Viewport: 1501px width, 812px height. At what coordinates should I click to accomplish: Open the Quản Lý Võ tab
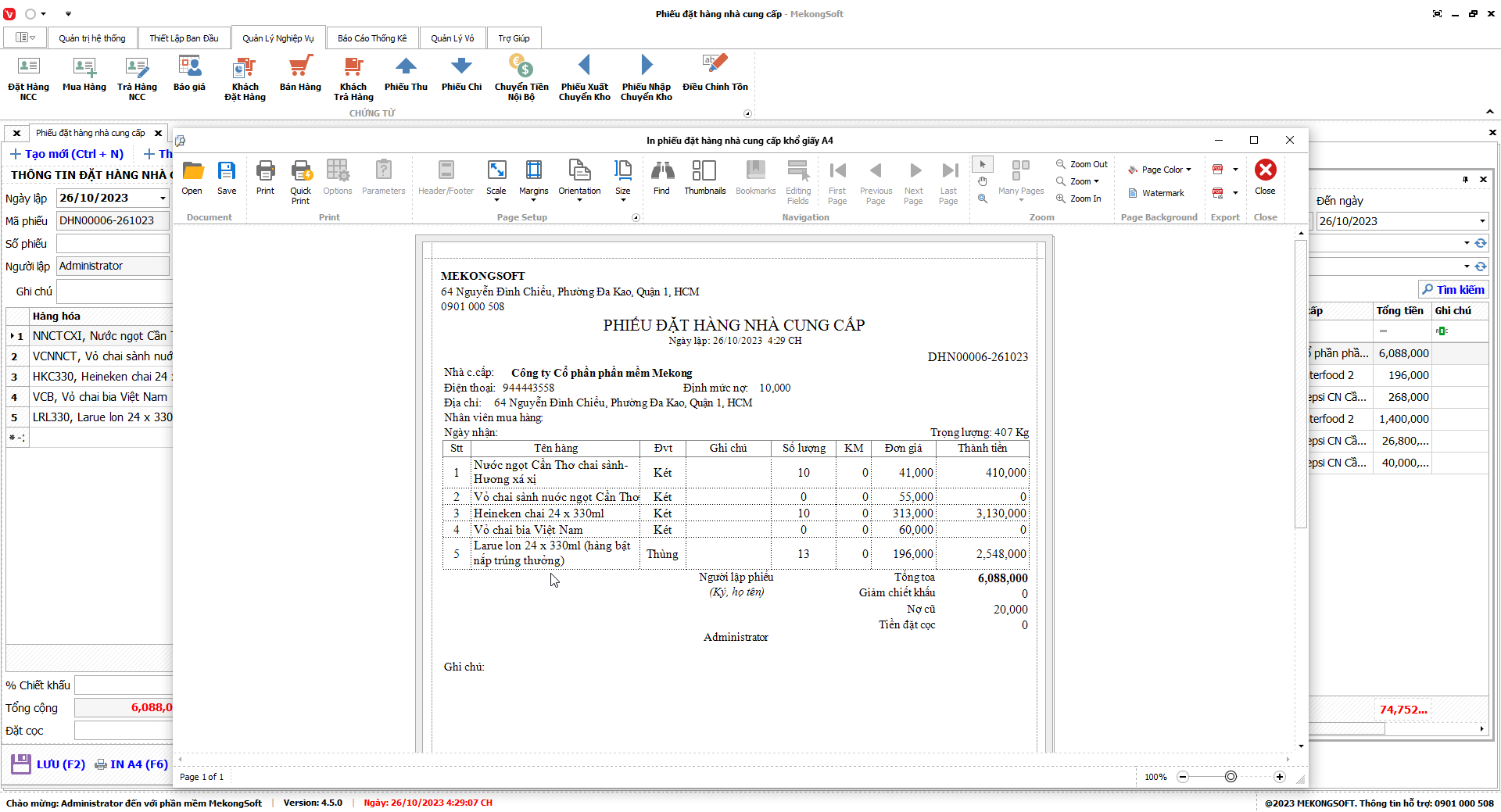(x=452, y=38)
